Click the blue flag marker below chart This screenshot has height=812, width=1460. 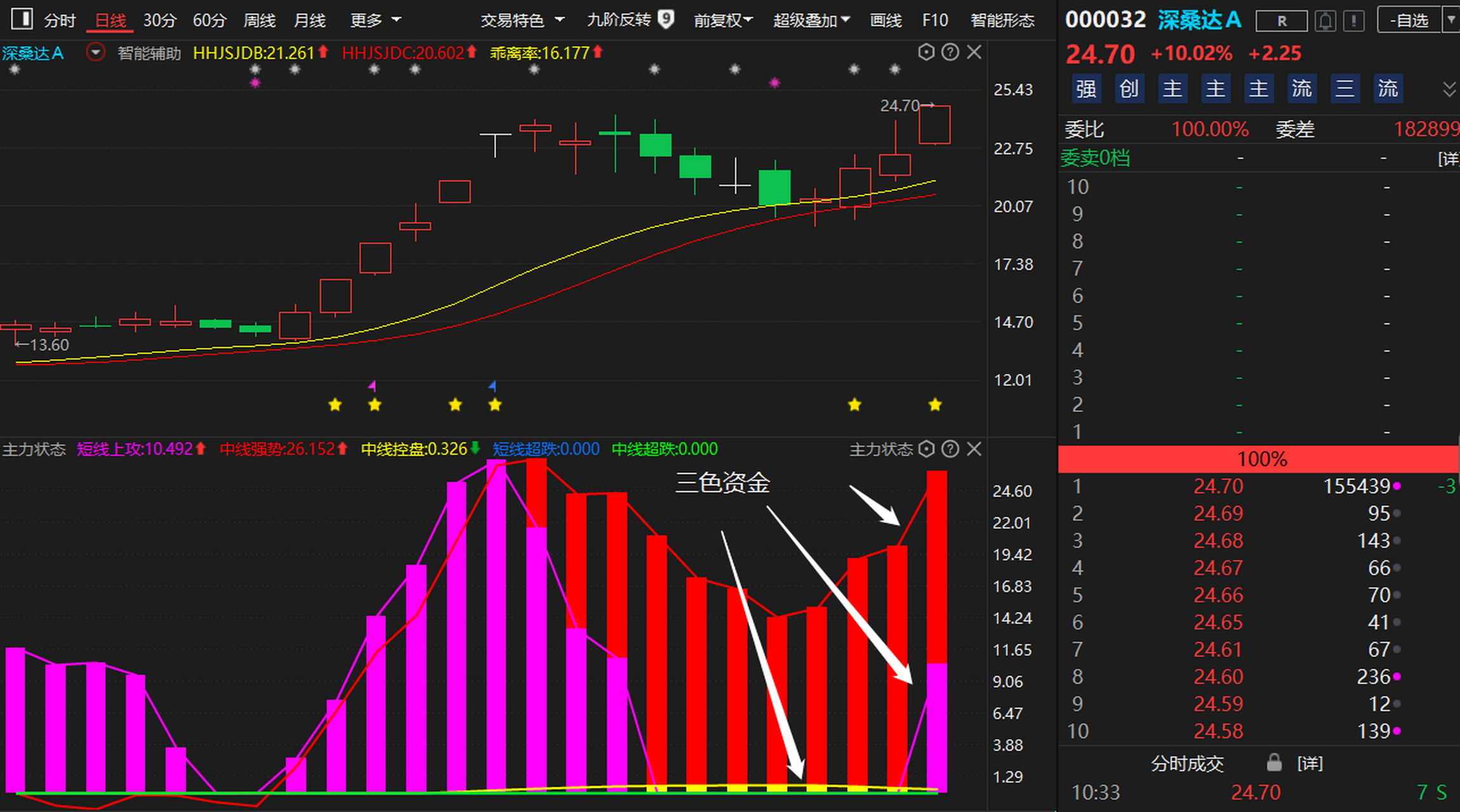tap(492, 386)
